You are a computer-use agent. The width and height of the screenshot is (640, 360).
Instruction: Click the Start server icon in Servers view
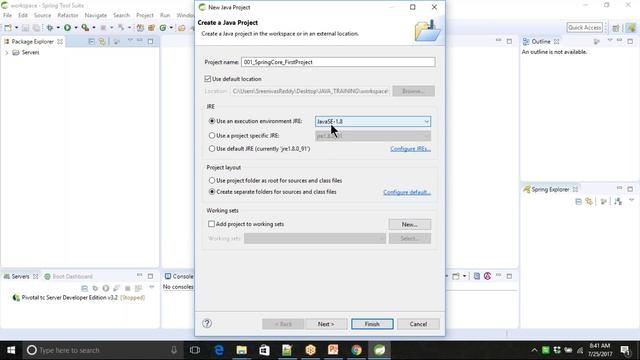click(106, 288)
